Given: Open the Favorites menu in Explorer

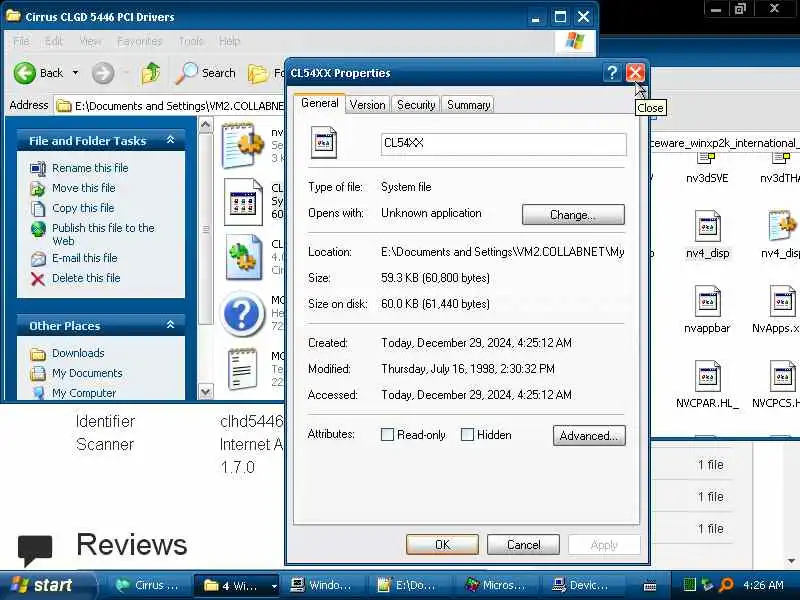Looking at the screenshot, I should 139,41.
